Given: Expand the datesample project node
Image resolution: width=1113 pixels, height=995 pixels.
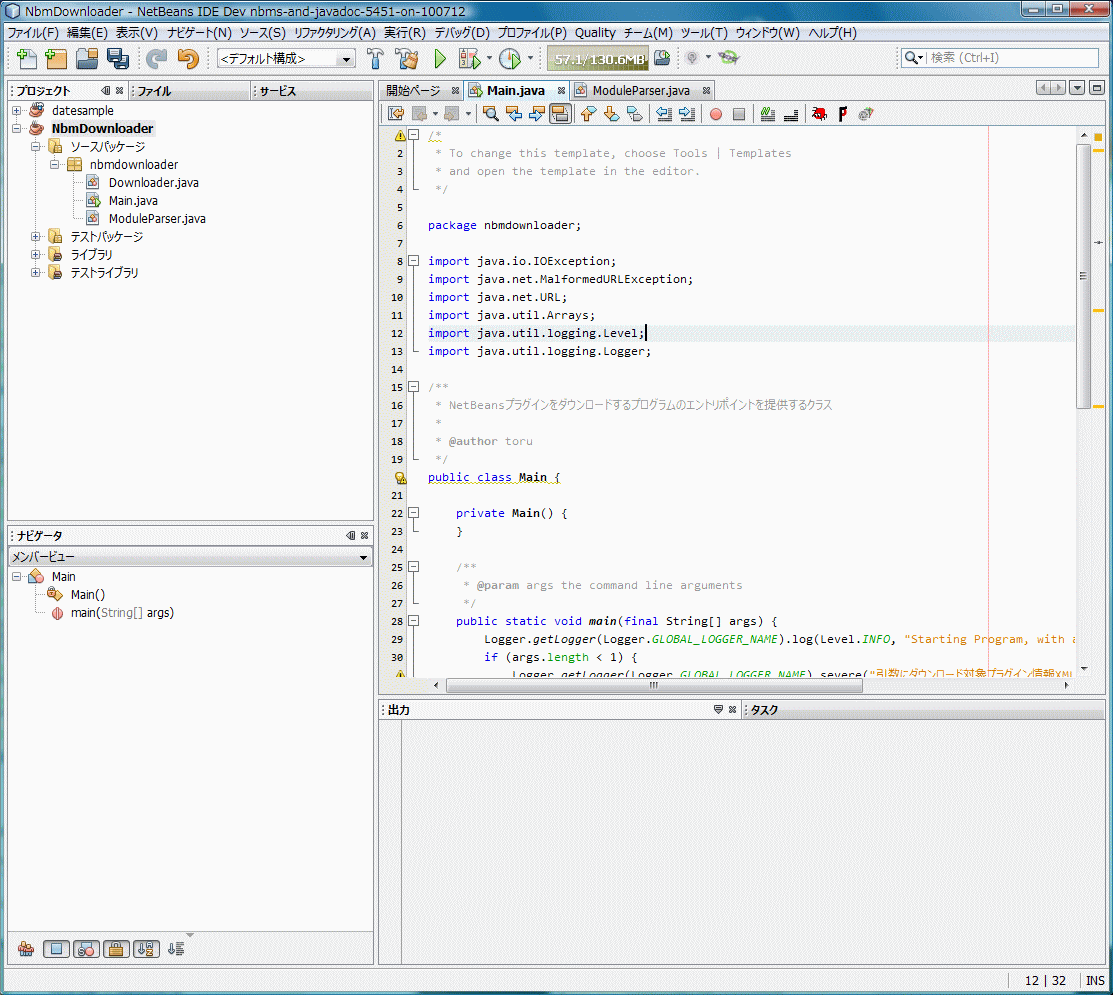Looking at the screenshot, I should pos(17,111).
